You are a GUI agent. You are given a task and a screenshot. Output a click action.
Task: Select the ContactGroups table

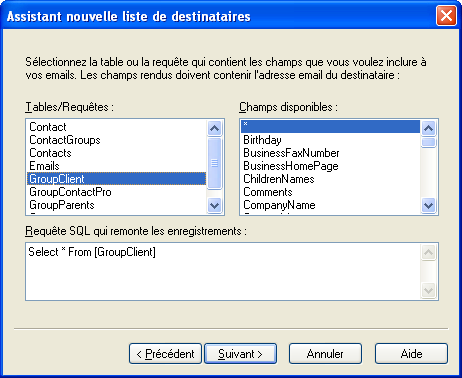pos(116,140)
